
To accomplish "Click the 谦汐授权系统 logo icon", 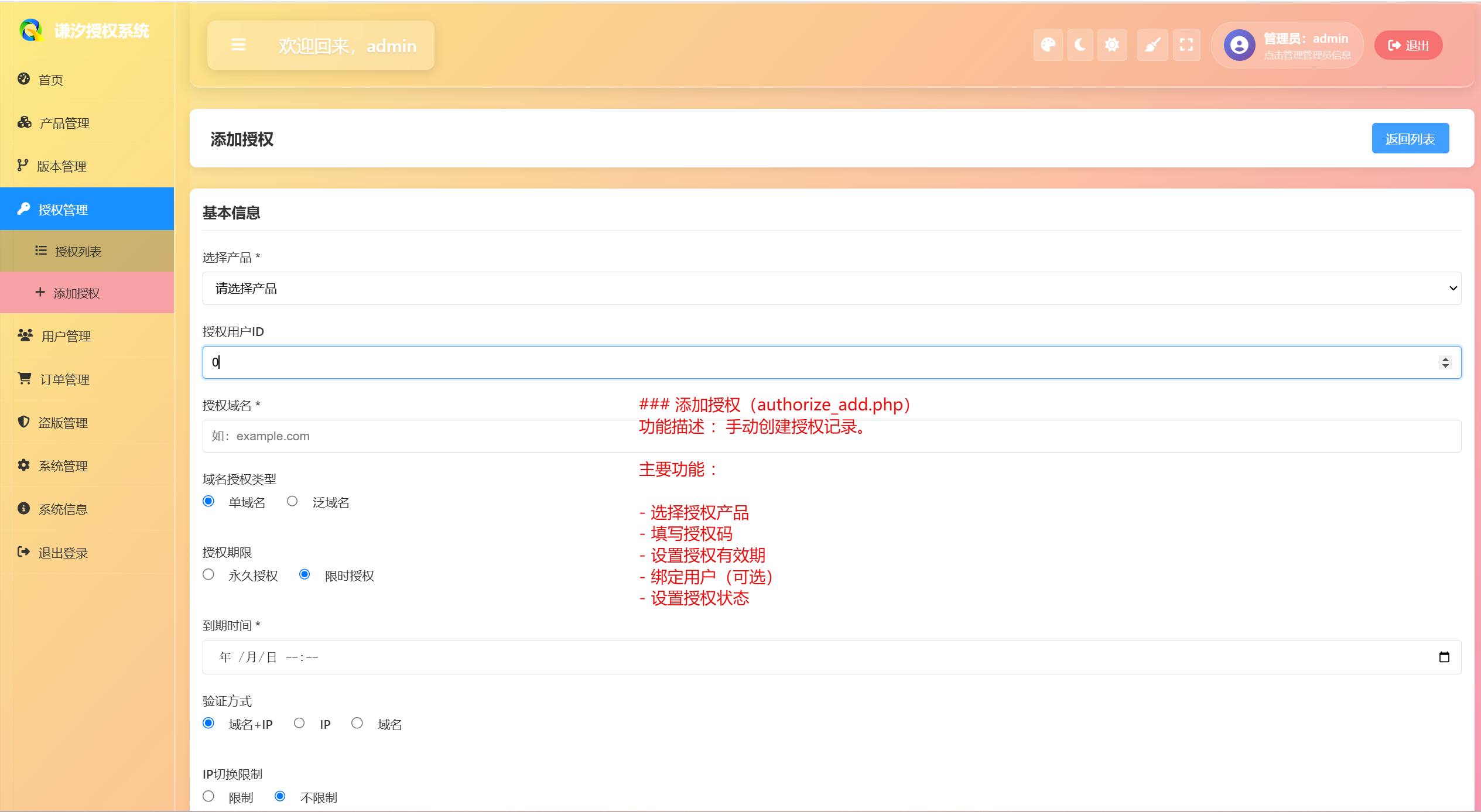I will click(x=31, y=30).
